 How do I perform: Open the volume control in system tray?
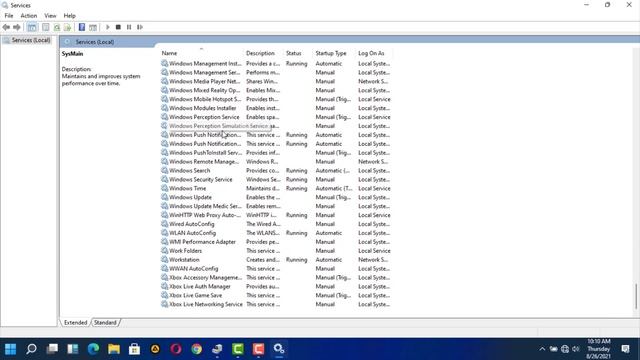pos(576,349)
